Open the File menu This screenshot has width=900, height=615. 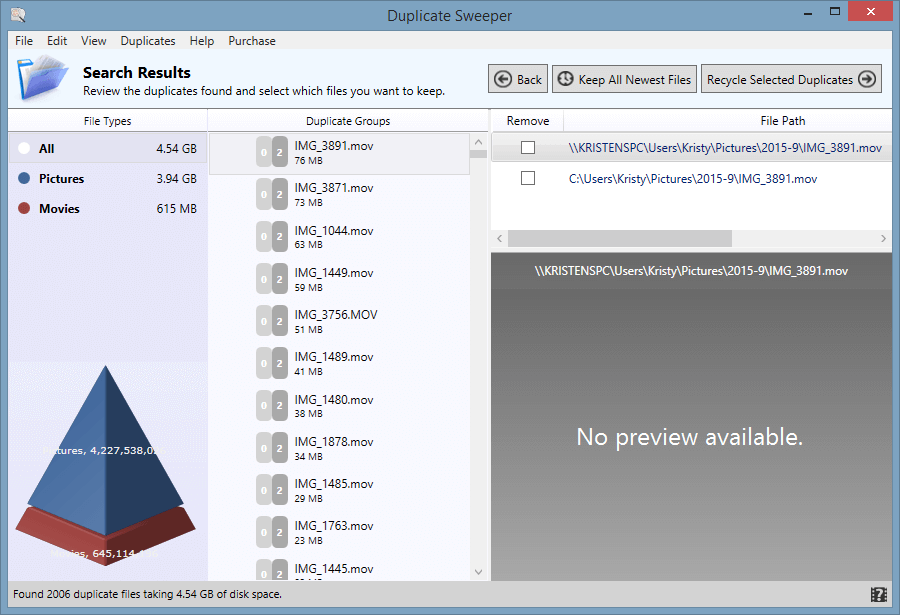24,41
